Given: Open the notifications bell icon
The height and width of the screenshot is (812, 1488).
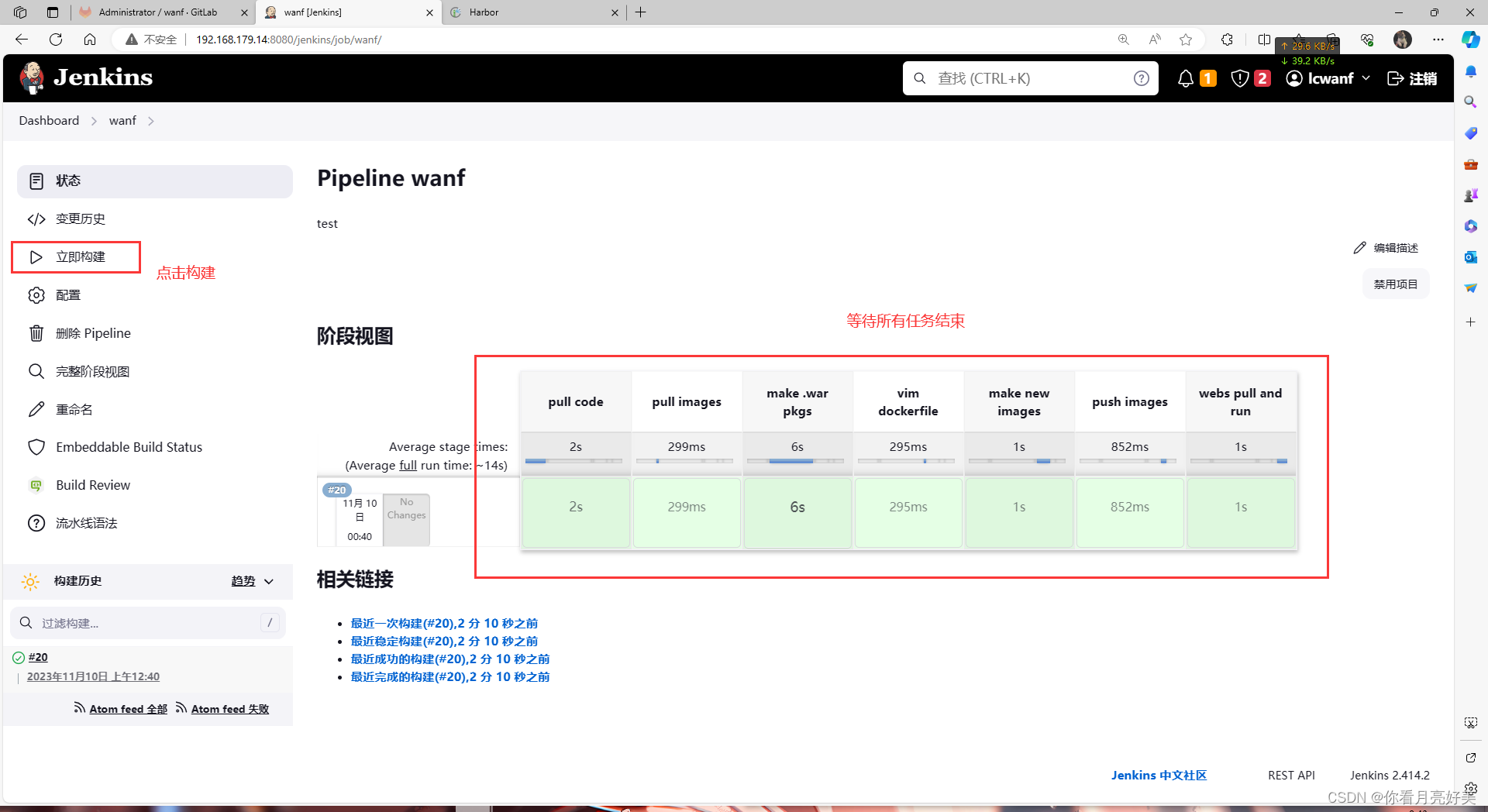Looking at the screenshot, I should pos(1185,78).
